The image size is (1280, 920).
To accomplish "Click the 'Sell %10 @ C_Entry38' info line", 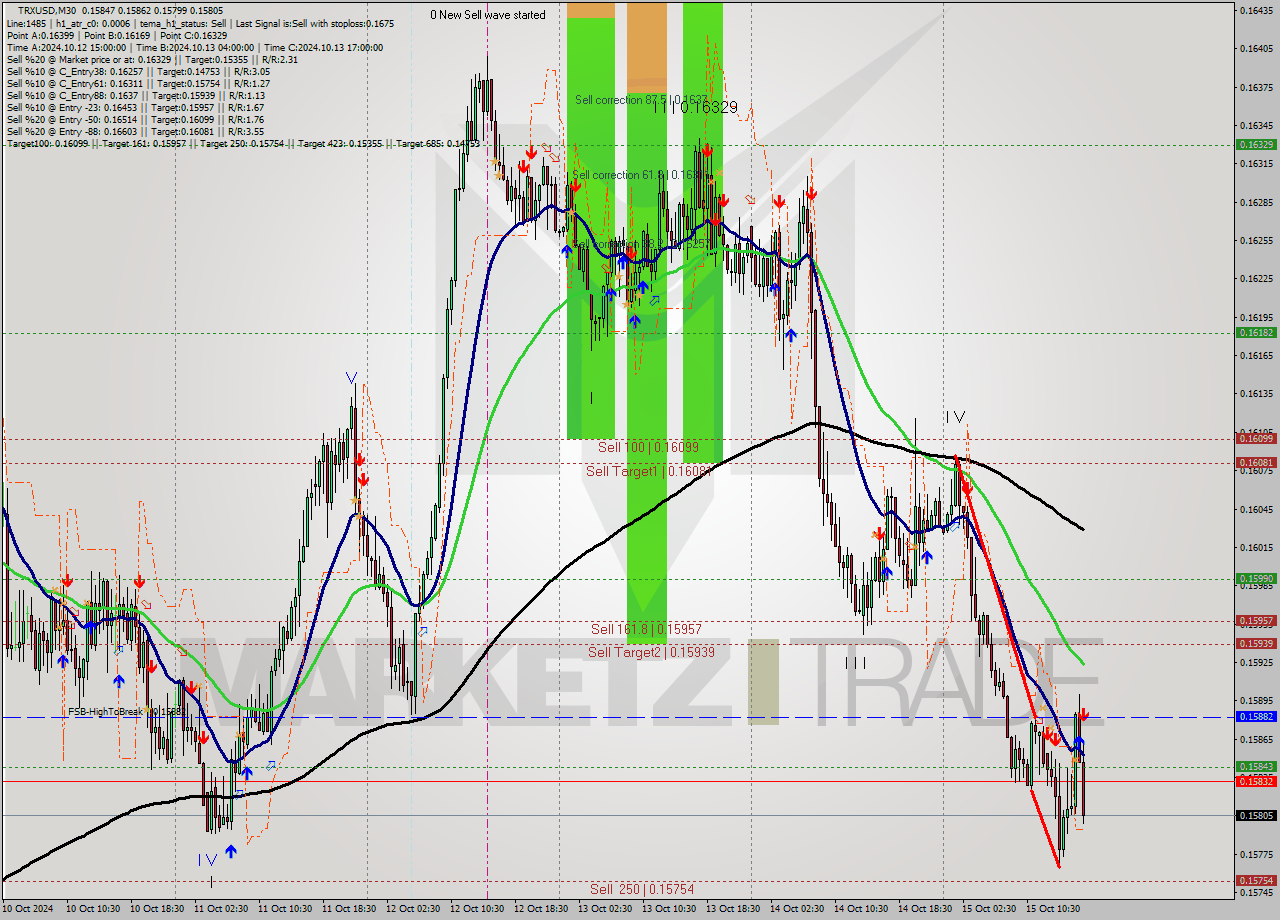I will tap(138, 71).
